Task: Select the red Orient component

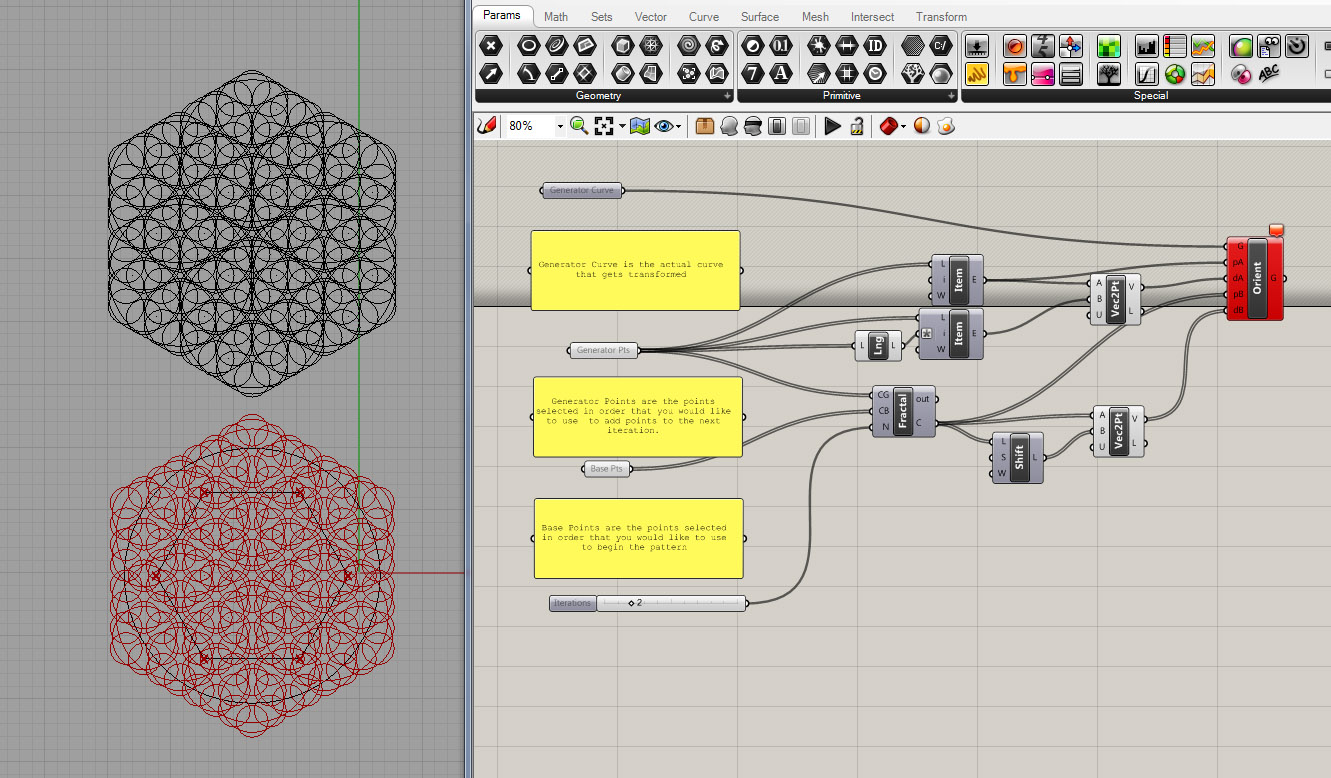Action: 1255,278
